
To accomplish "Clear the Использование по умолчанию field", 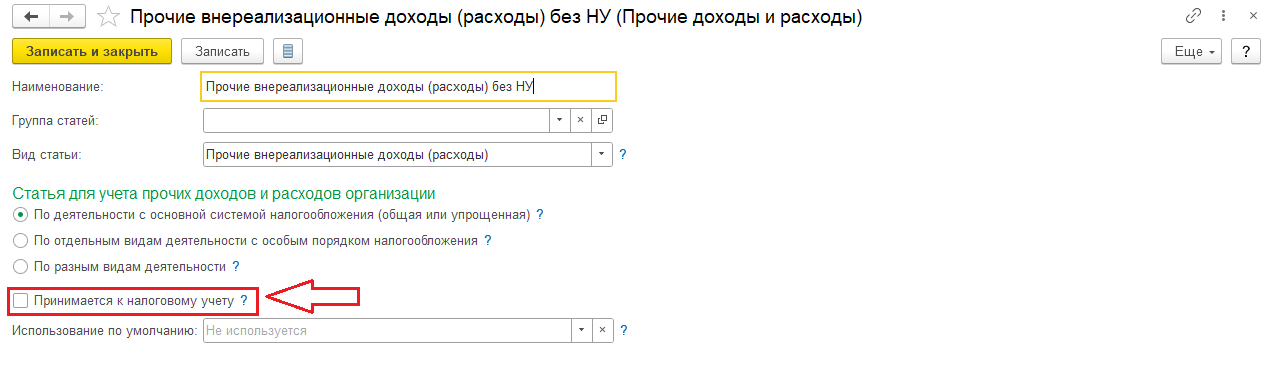I will (x=602, y=330).
